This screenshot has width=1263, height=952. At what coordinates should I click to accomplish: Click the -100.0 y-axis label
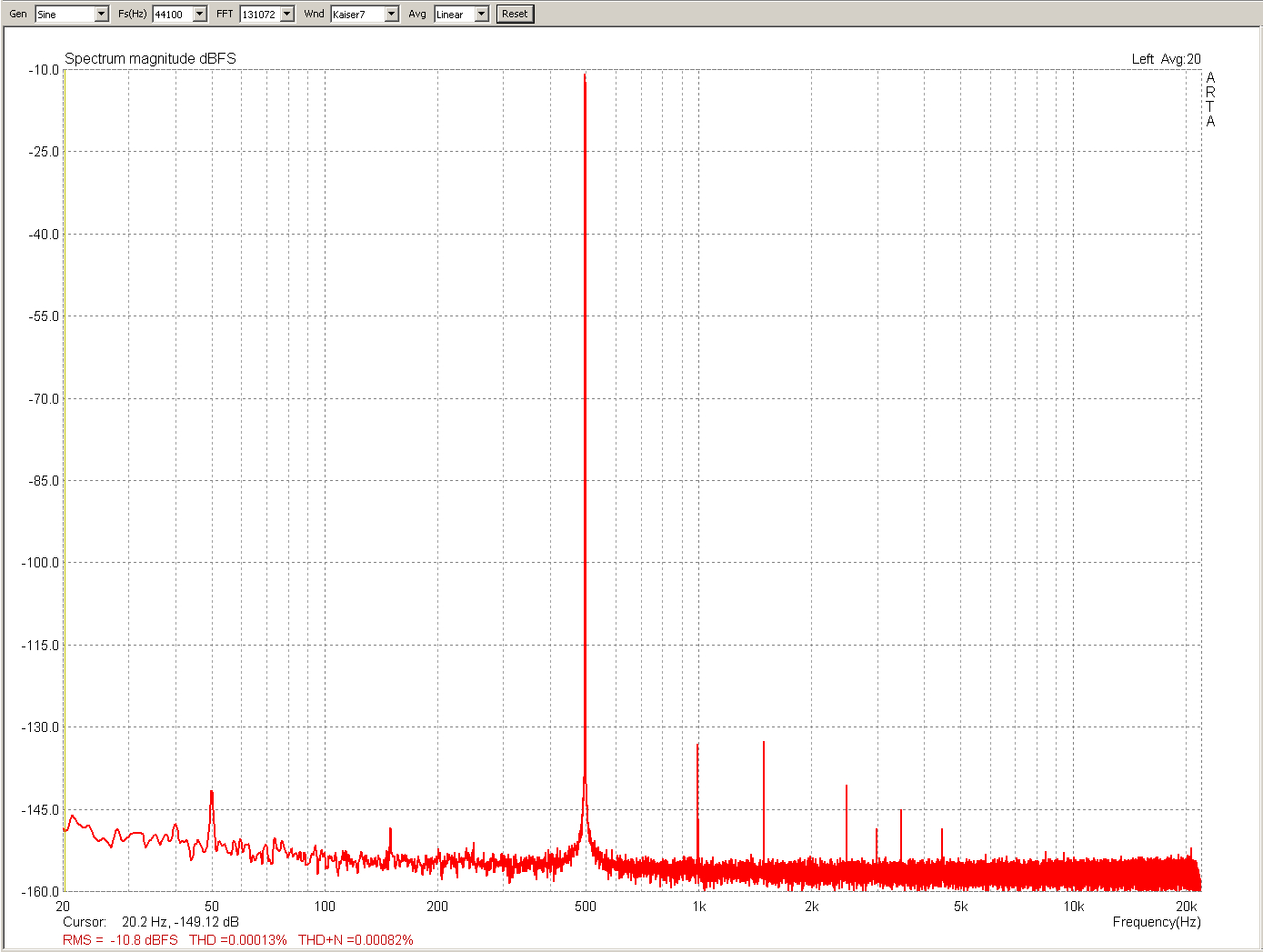pyautogui.click(x=40, y=563)
